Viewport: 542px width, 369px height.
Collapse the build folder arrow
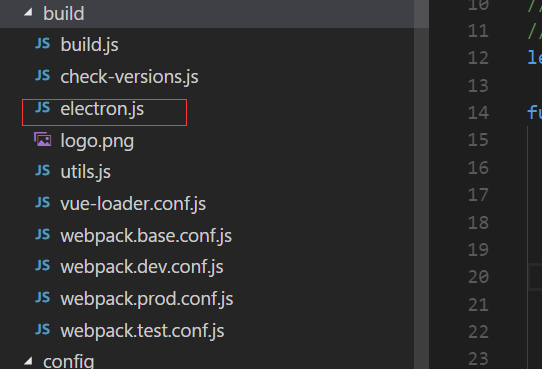(x=28, y=13)
